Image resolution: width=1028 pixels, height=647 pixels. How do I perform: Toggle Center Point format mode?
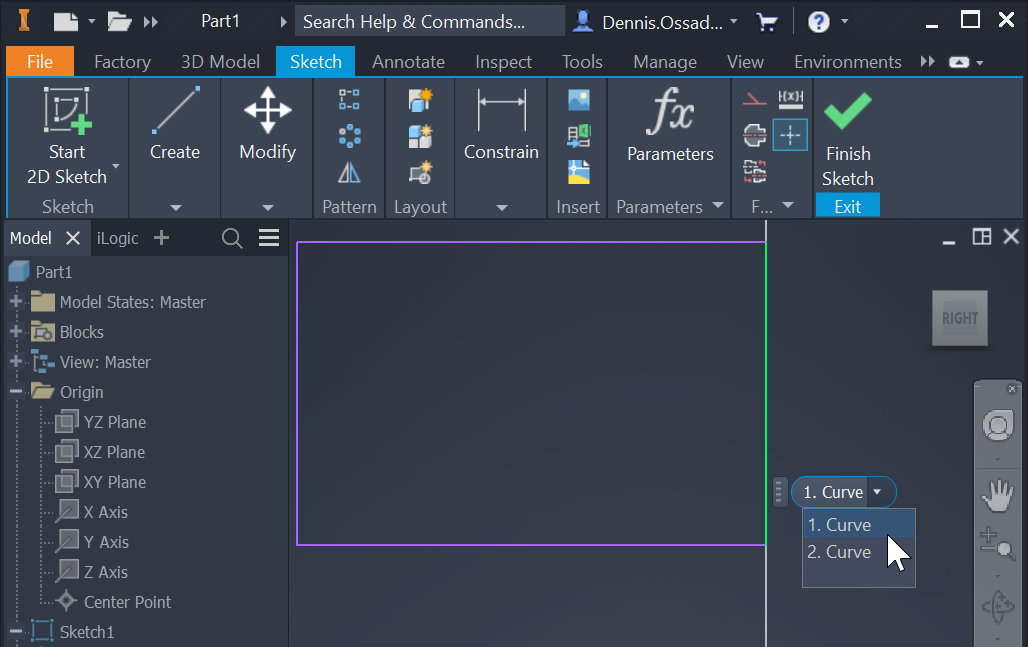789,135
